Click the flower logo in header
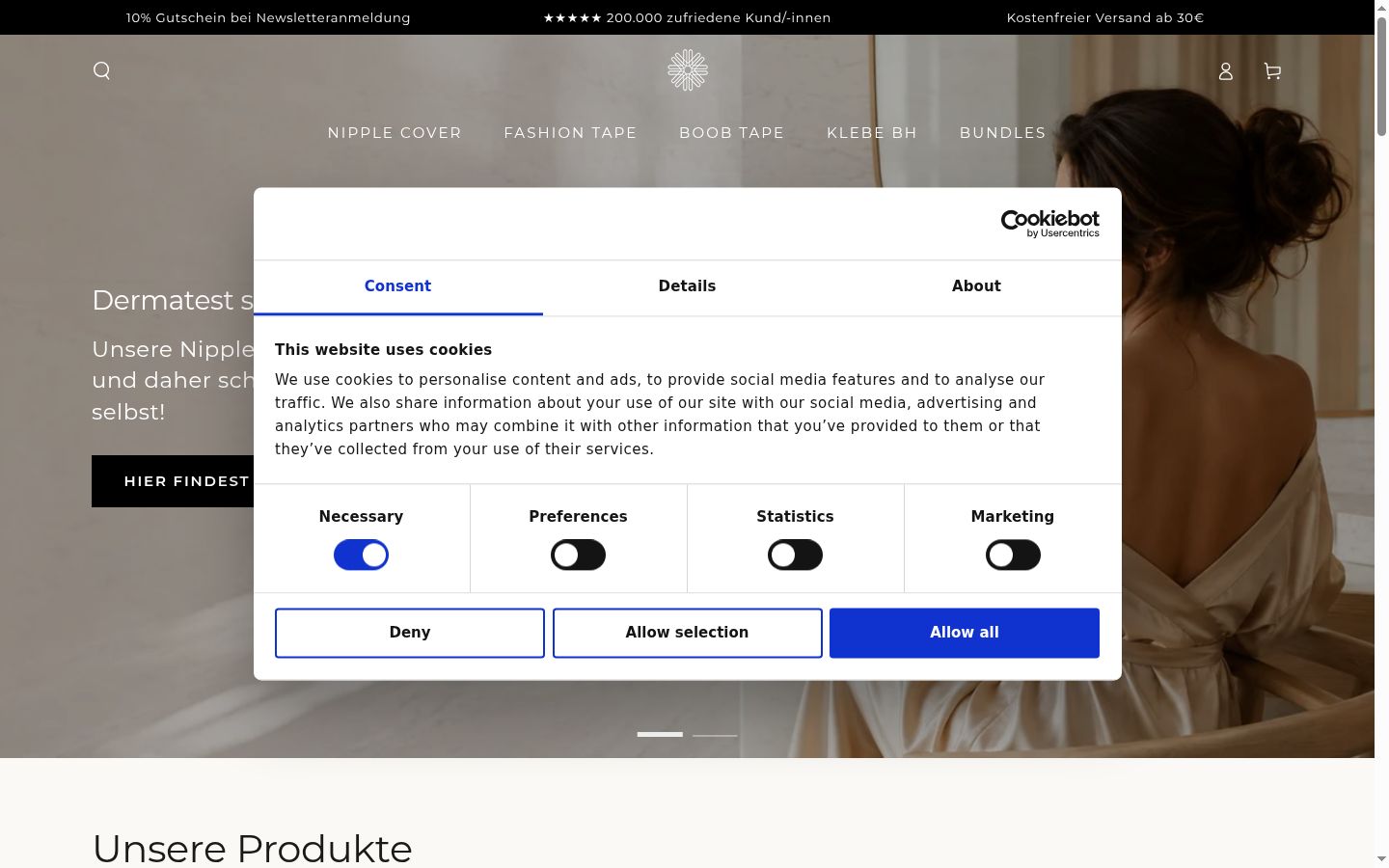1389x868 pixels. coord(688,70)
